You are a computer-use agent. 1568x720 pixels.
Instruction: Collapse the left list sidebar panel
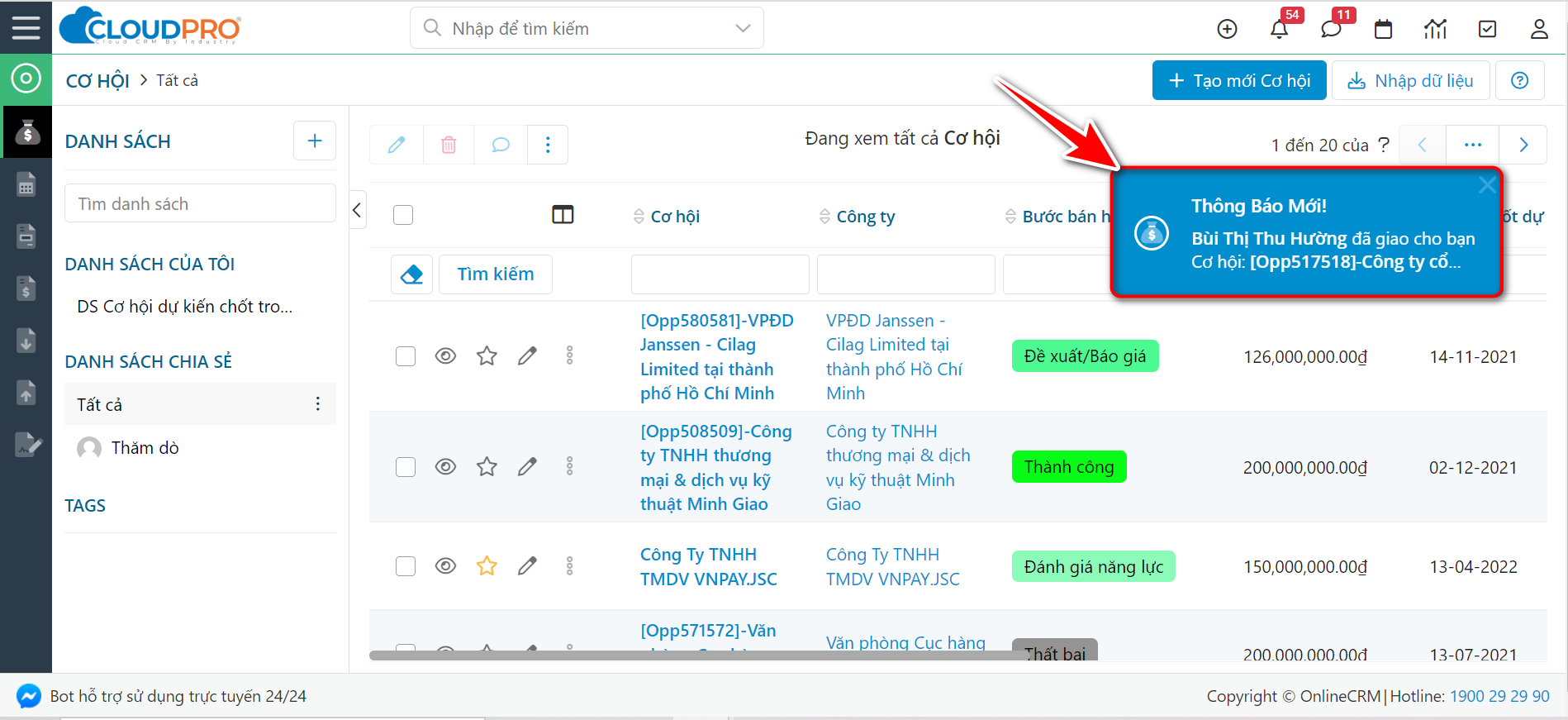[357, 210]
